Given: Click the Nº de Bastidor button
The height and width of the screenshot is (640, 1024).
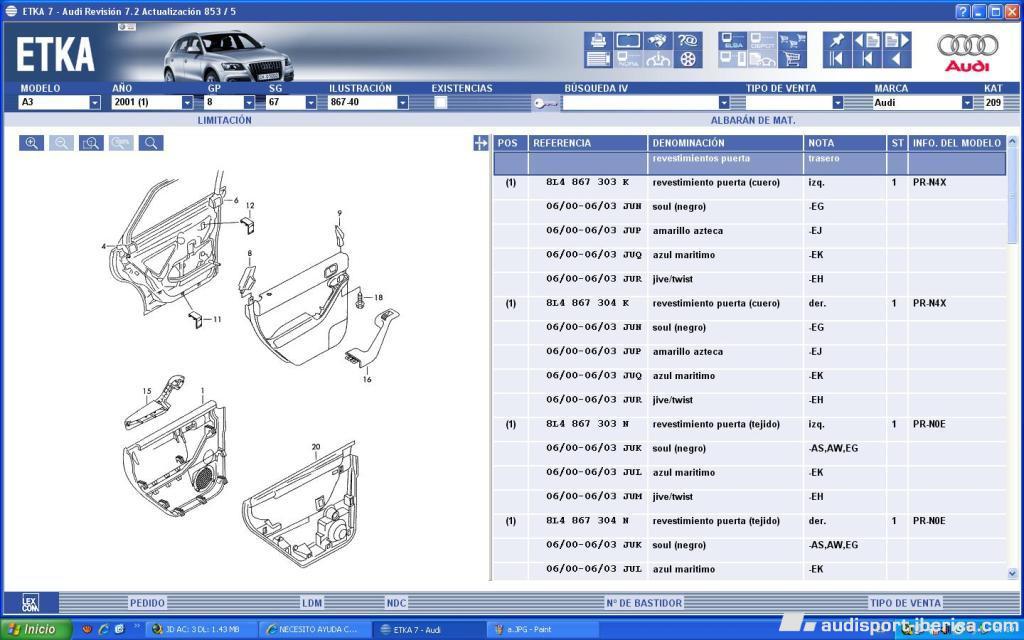Looking at the screenshot, I should [644, 603].
